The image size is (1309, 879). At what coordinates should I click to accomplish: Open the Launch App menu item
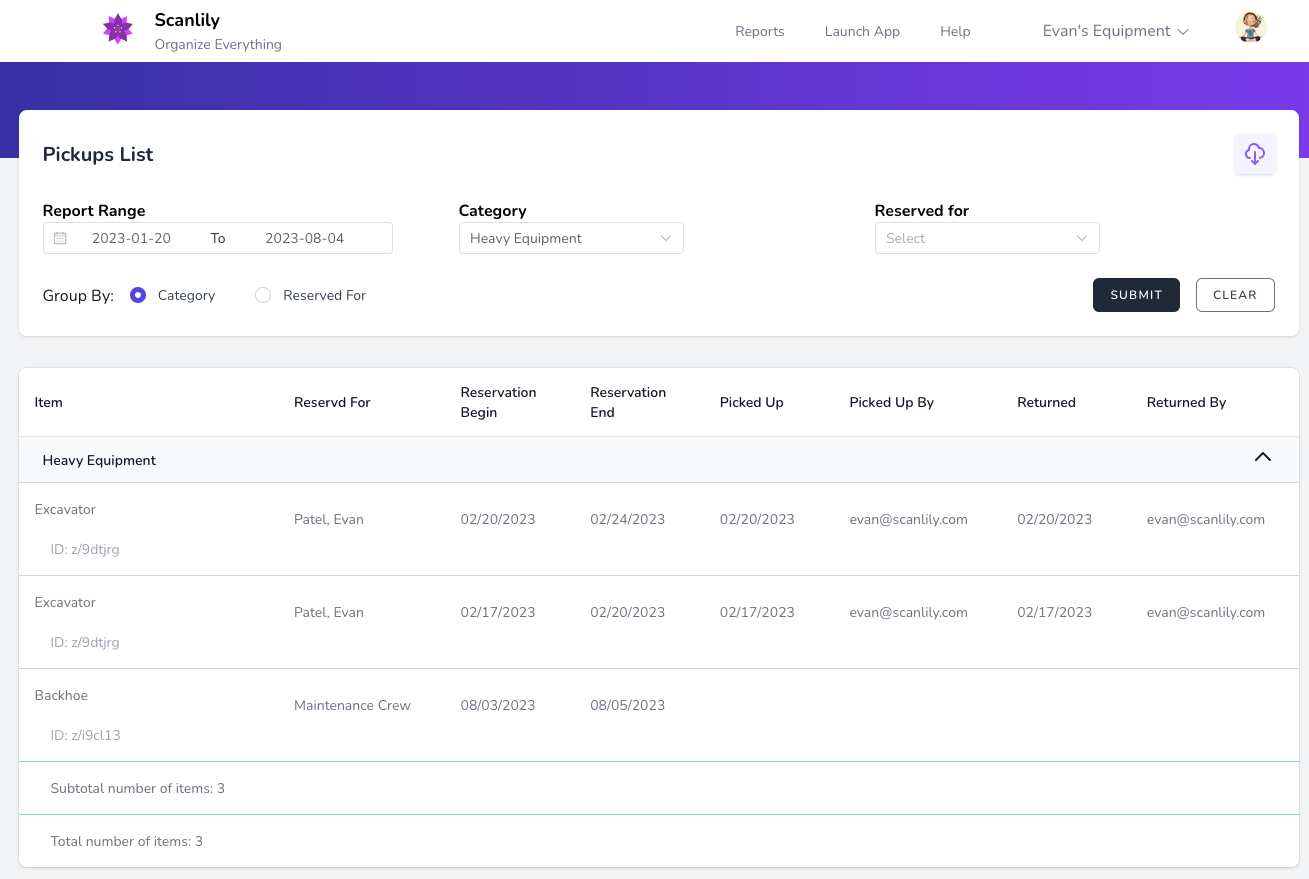[861, 31]
